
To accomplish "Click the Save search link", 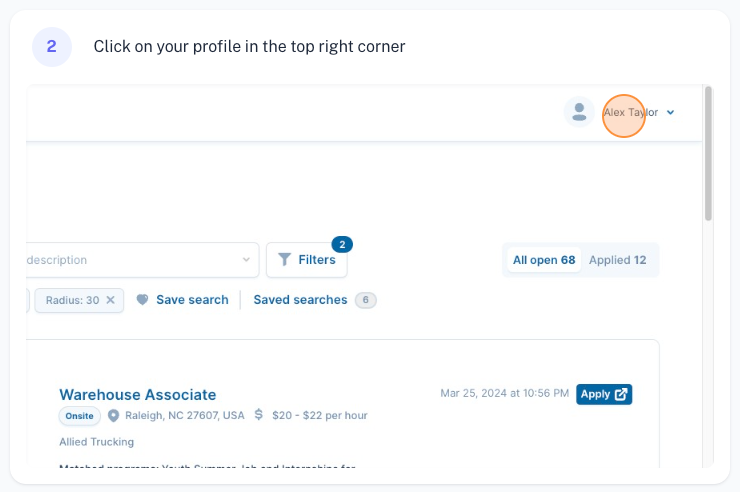I will tap(192, 300).
